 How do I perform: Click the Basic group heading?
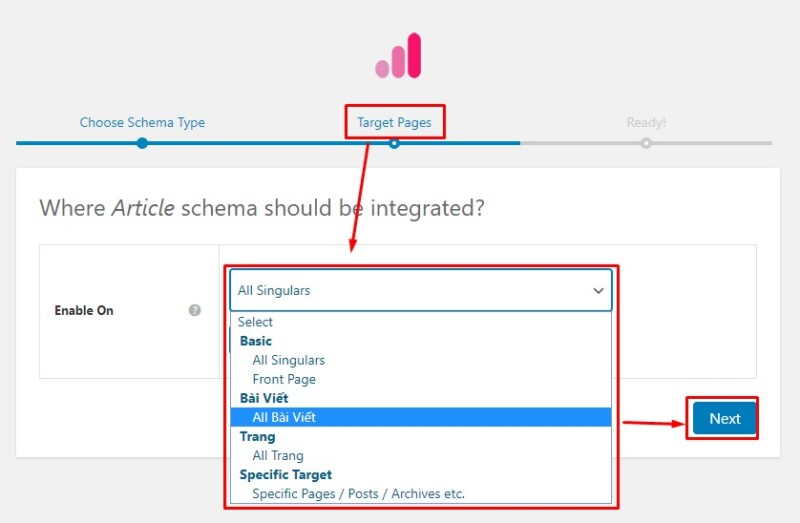tap(256, 341)
